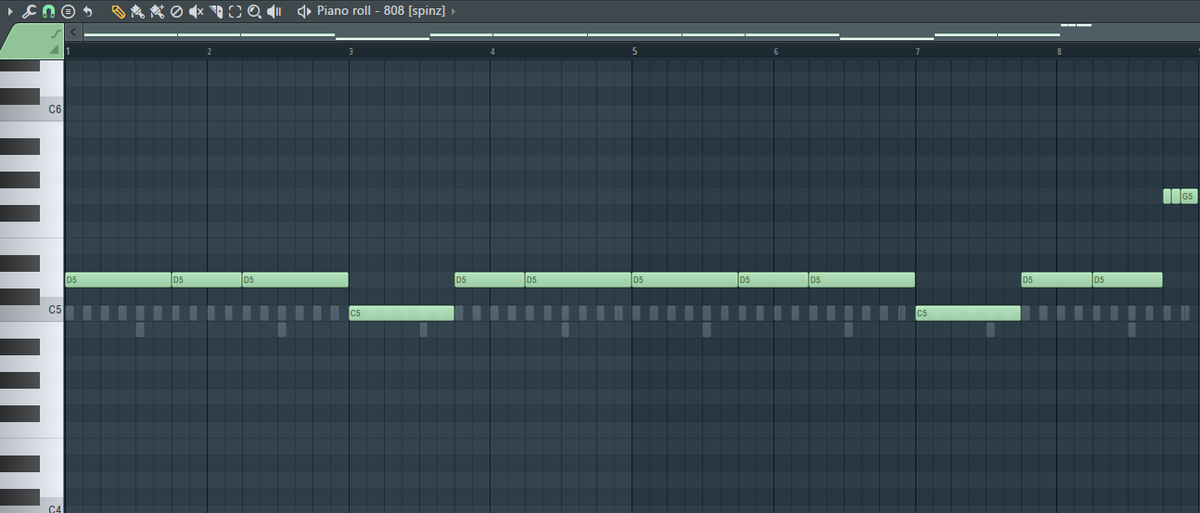Image resolution: width=1200 pixels, height=513 pixels.
Task: Activate the Playback scrub speaker tool
Action: pos(274,12)
